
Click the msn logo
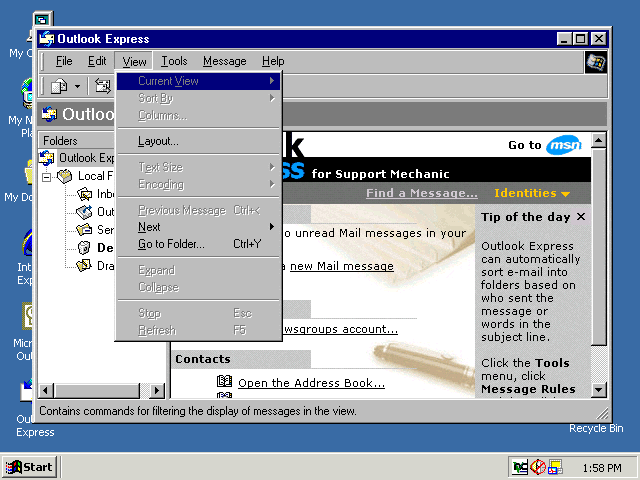coord(564,145)
